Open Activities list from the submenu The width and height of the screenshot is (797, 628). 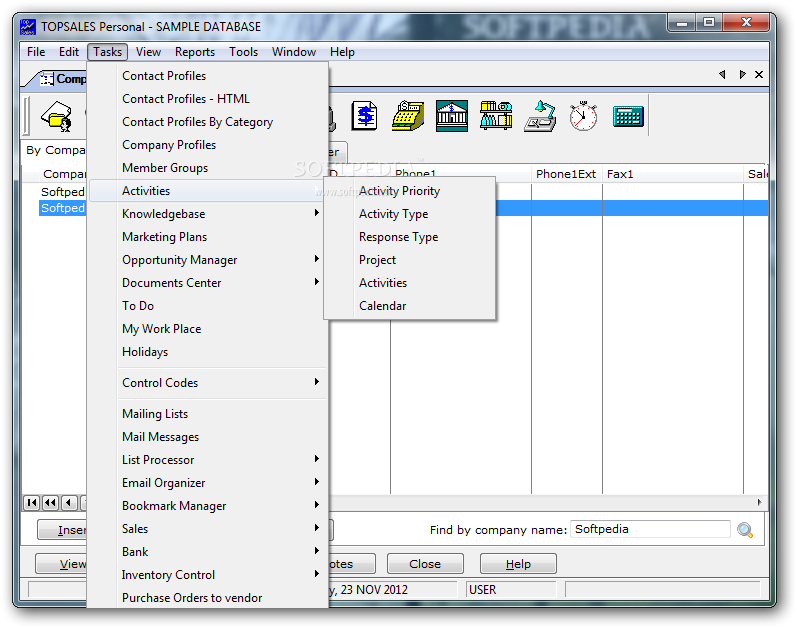pos(410,282)
